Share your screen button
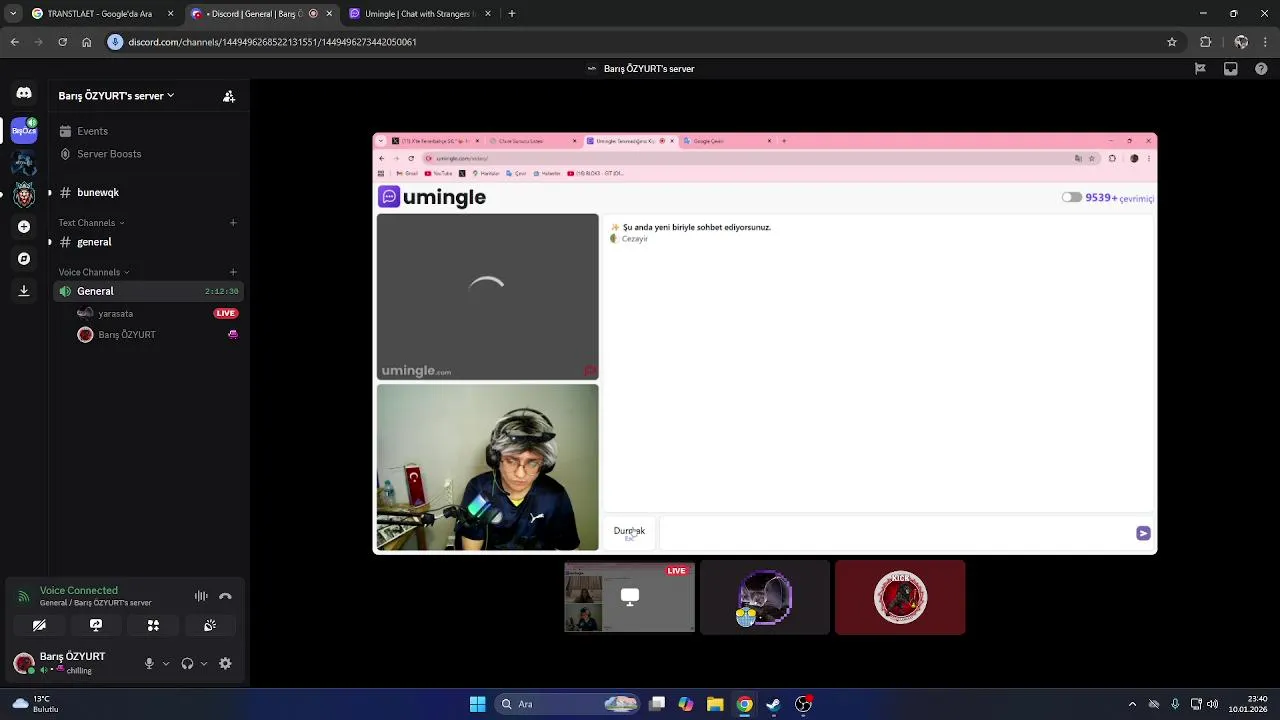 [96, 625]
